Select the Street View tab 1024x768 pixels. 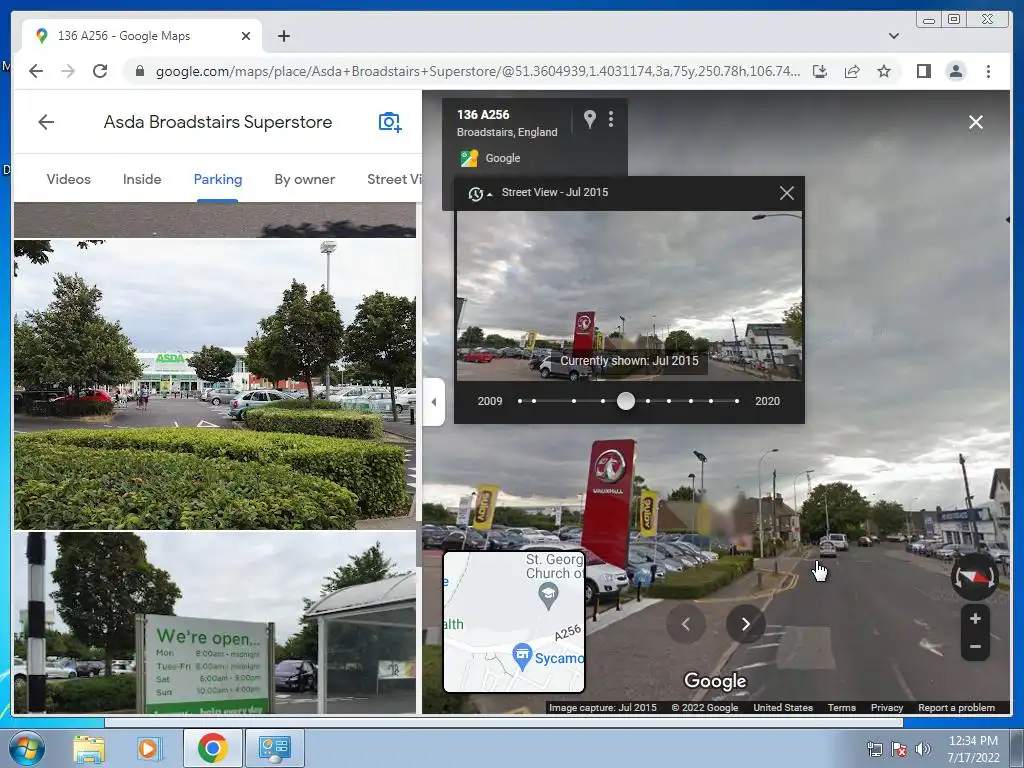tap(394, 179)
